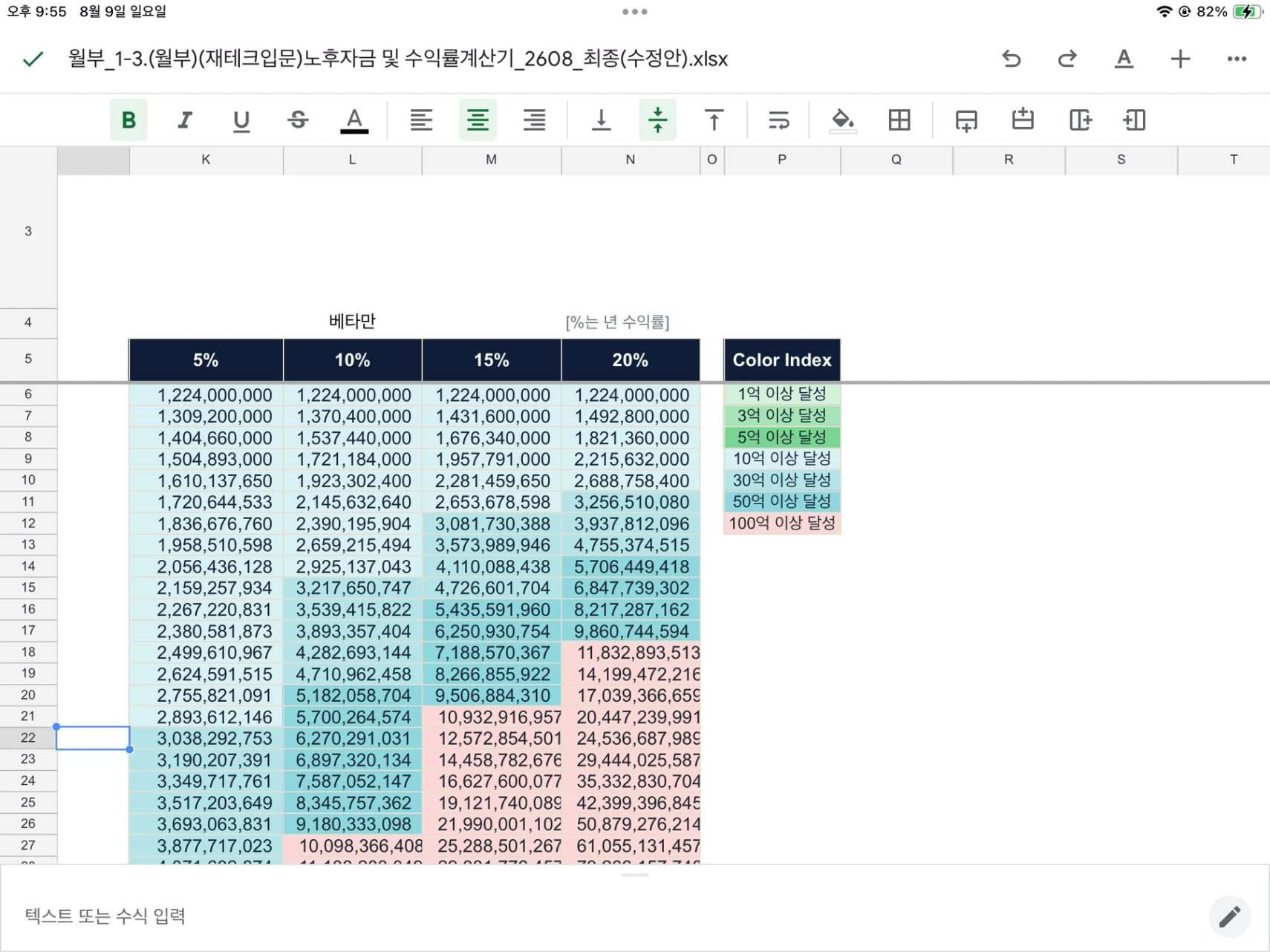This screenshot has width=1270, height=952.
Task: Align text left
Action: tap(421, 120)
